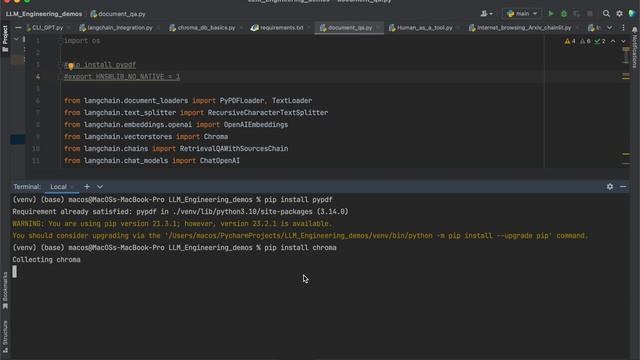Click on ChatOpenAI in the import line

tap(220, 161)
